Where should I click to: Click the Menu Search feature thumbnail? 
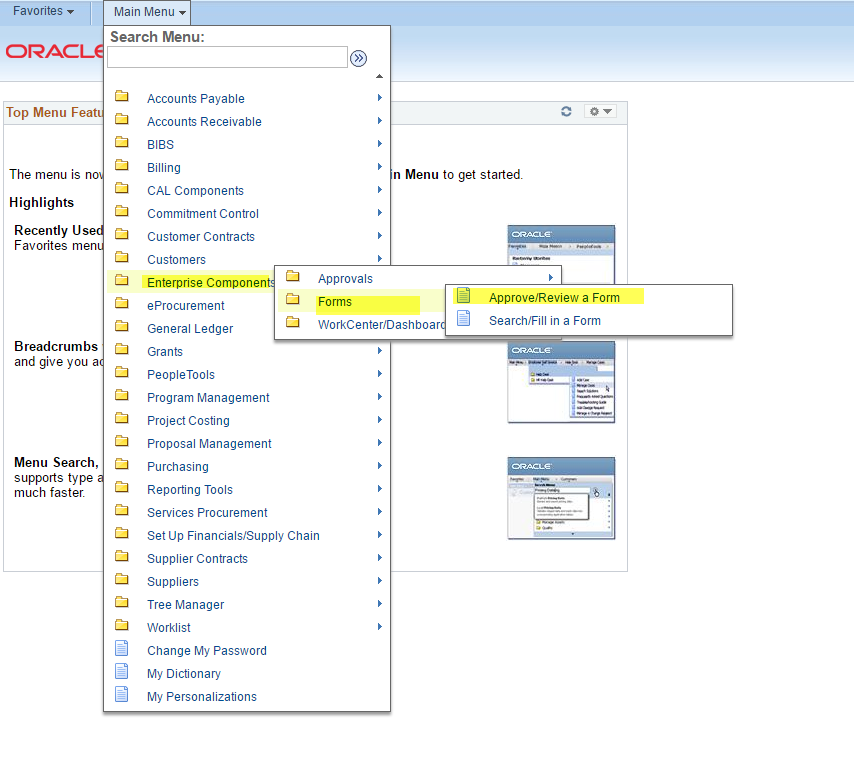tap(561, 498)
